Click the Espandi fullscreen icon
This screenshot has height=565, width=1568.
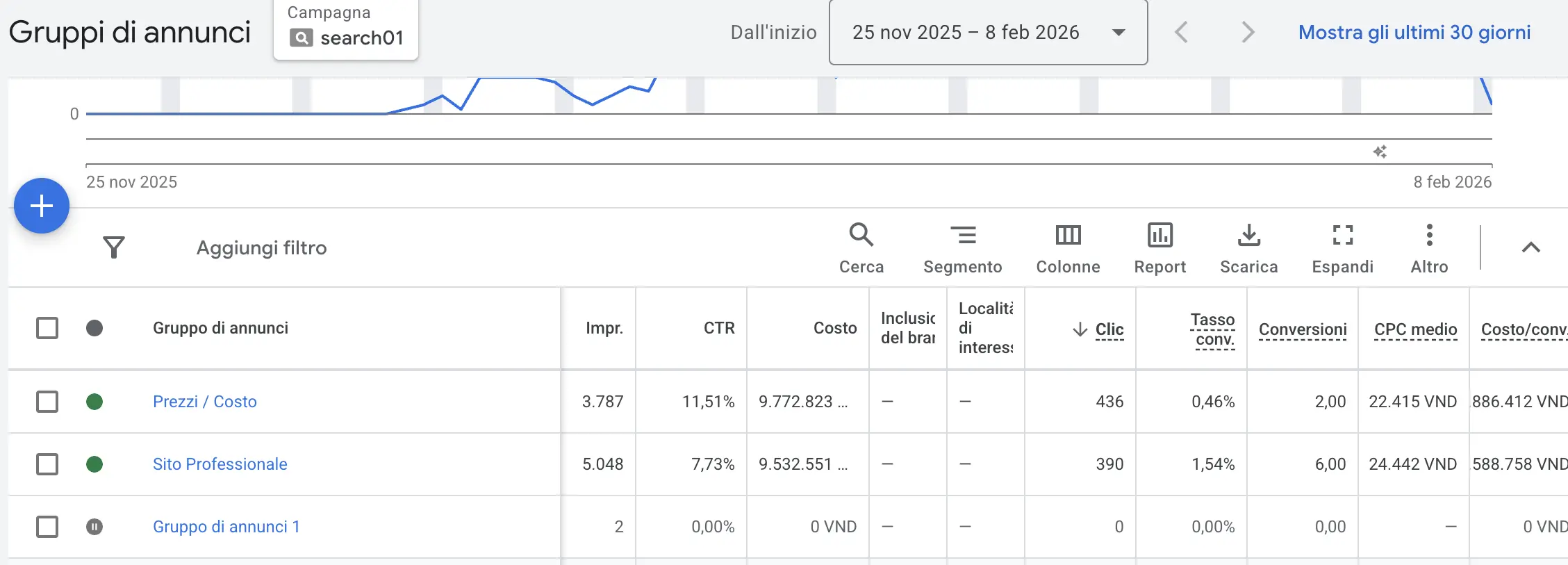1342,236
